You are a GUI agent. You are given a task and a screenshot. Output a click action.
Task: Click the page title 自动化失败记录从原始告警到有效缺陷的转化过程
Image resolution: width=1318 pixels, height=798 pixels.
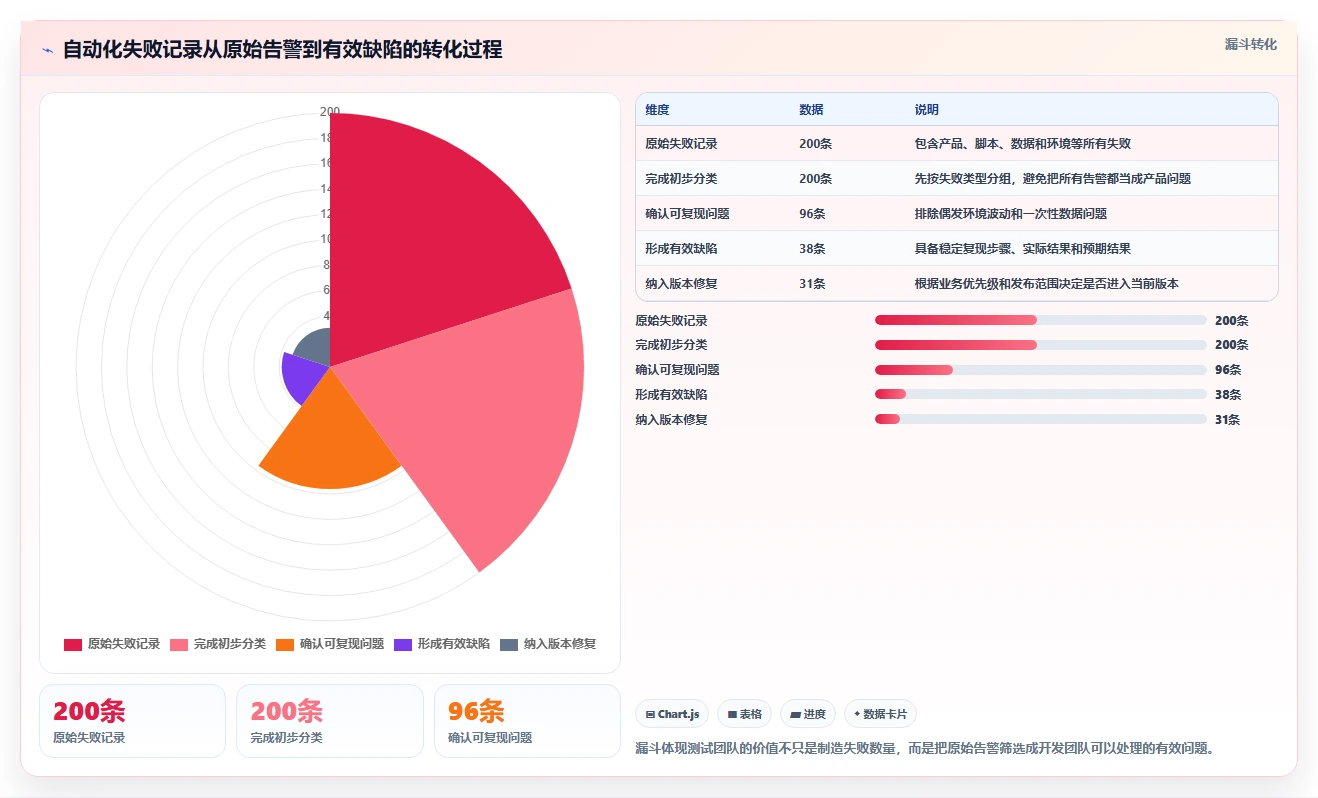coord(283,50)
